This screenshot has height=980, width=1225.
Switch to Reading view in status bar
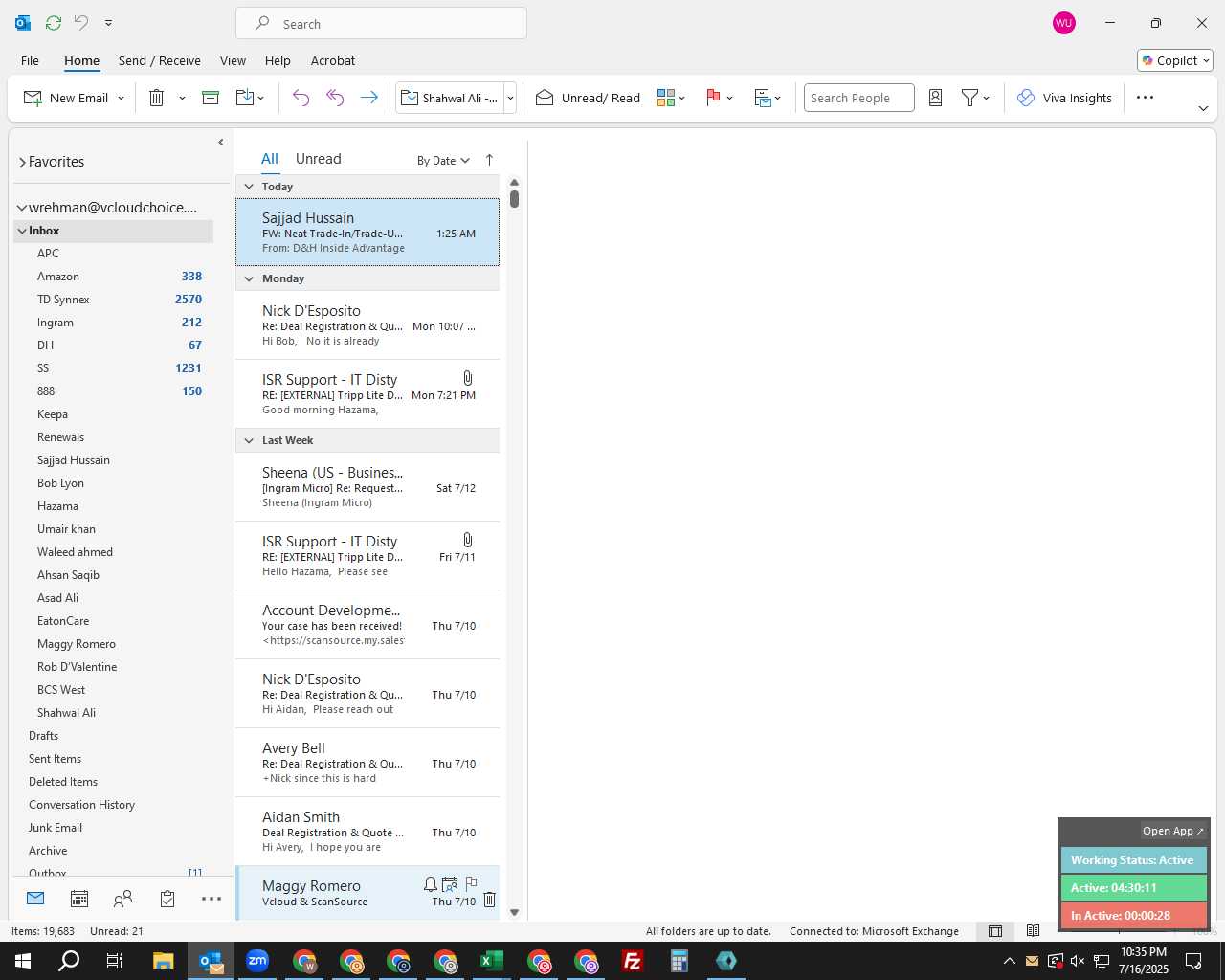tap(1033, 931)
